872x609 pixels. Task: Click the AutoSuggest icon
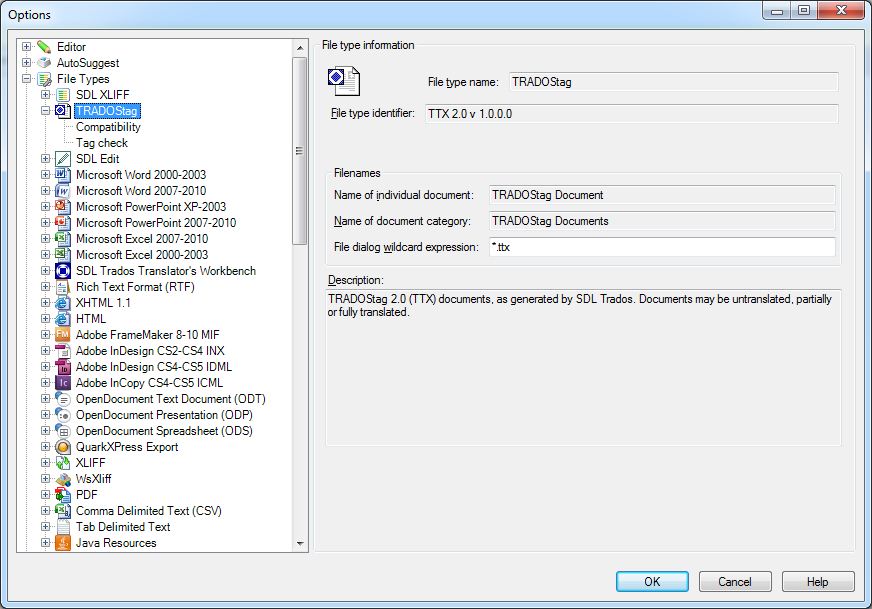(44, 63)
